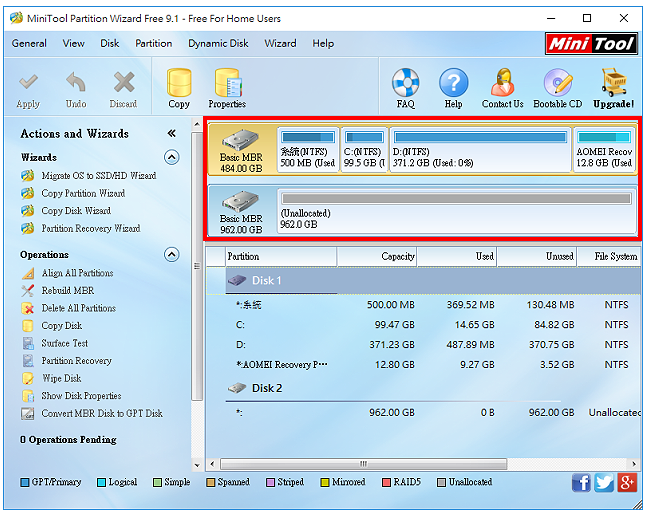
Task: Click the Apply checkmark icon
Action: pyautogui.click(x=28, y=83)
